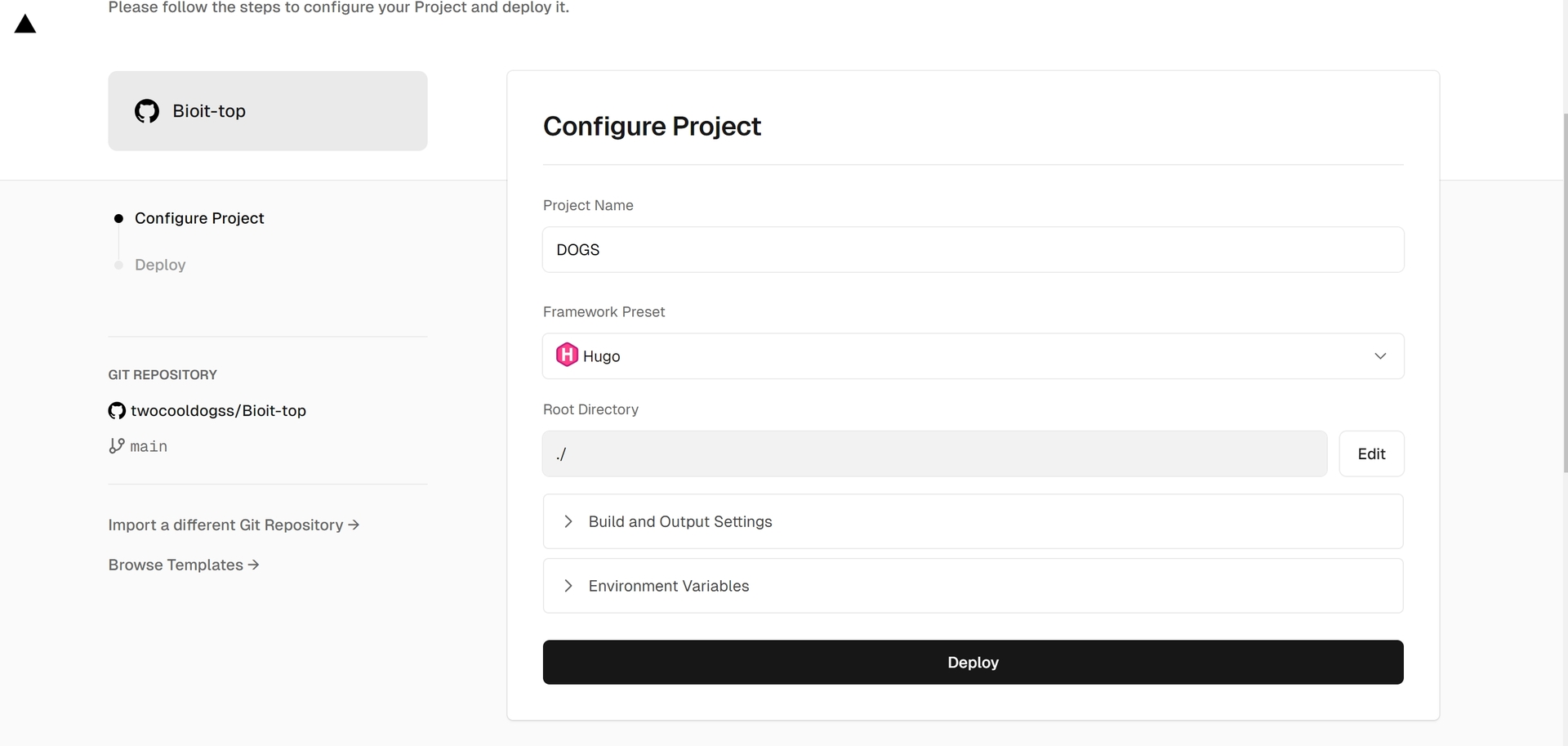Click the GitHub icon next to twocooldogss/Bioit-top
The width and height of the screenshot is (1568, 746).
click(117, 411)
